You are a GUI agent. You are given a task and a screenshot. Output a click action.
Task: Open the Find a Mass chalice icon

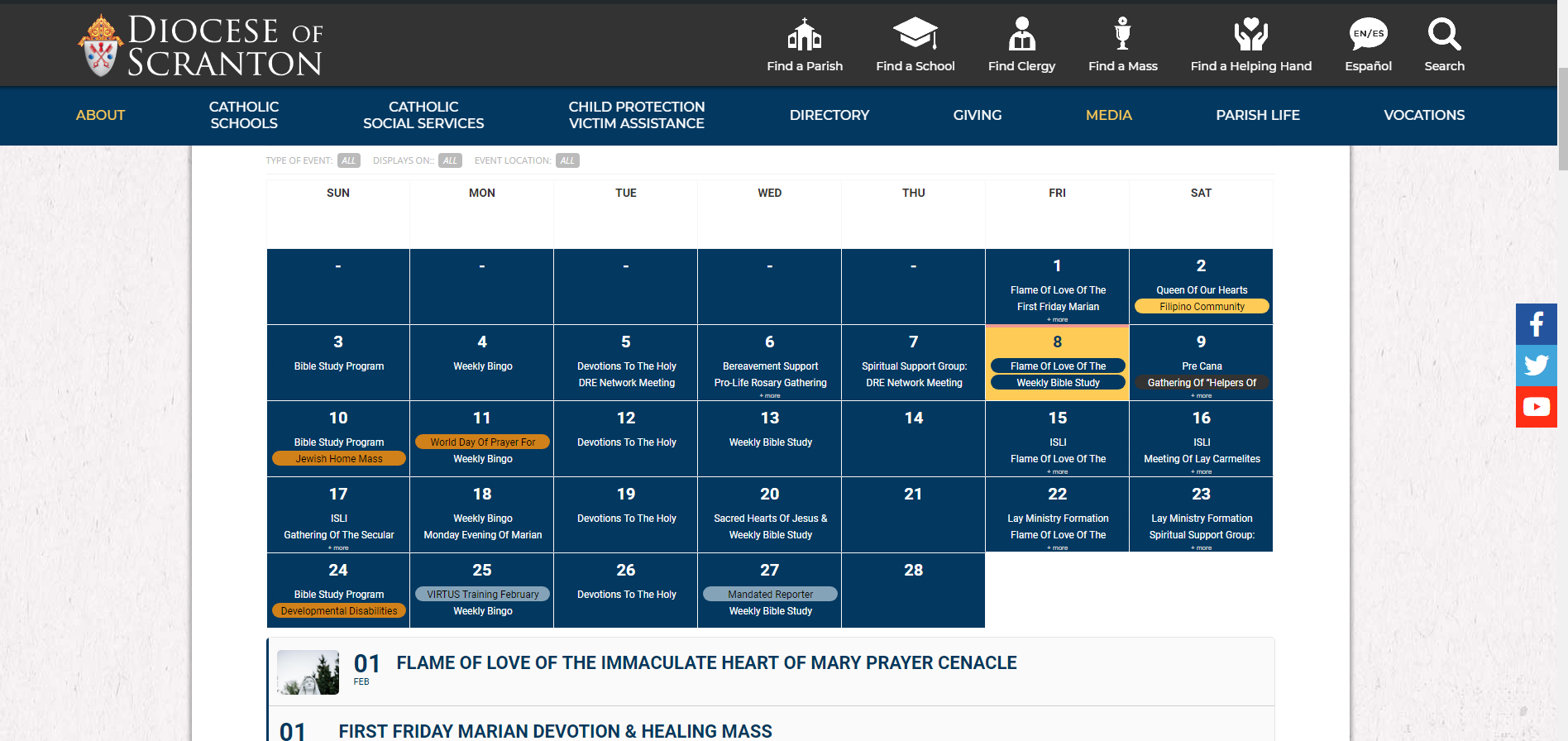tap(1122, 35)
